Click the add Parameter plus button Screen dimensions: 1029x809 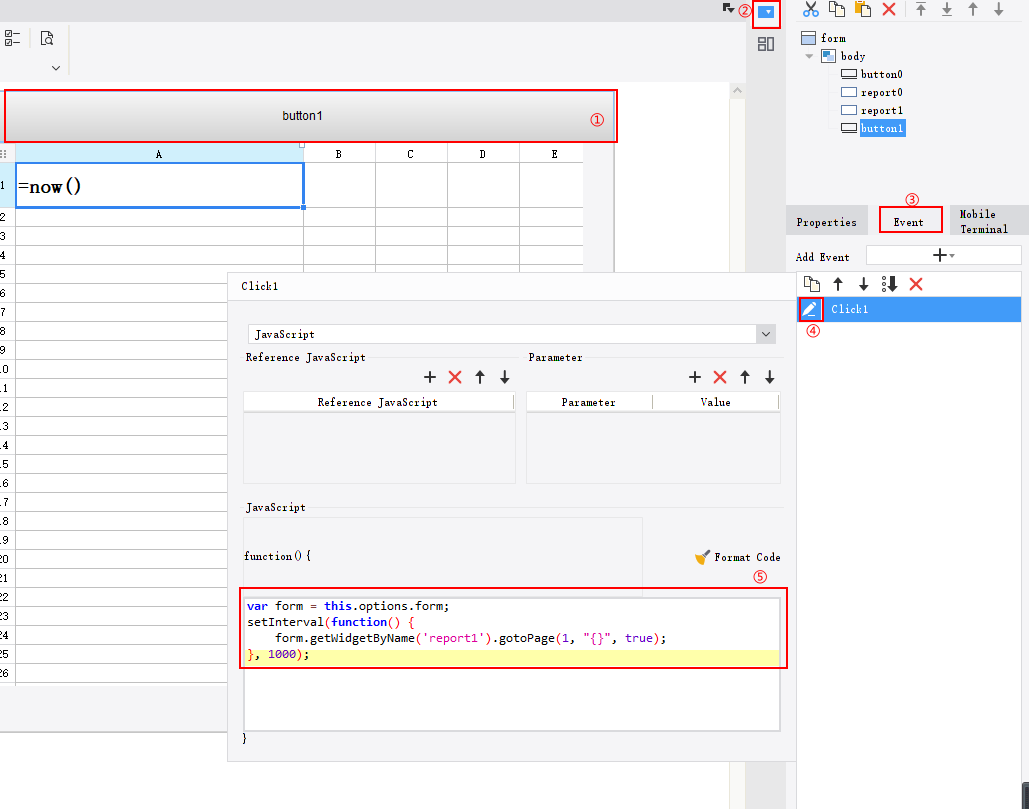click(x=694, y=377)
